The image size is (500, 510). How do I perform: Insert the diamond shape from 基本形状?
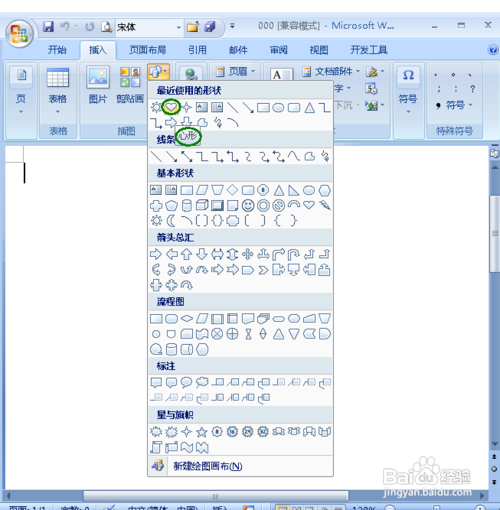pyautogui.click(x=232, y=190)
